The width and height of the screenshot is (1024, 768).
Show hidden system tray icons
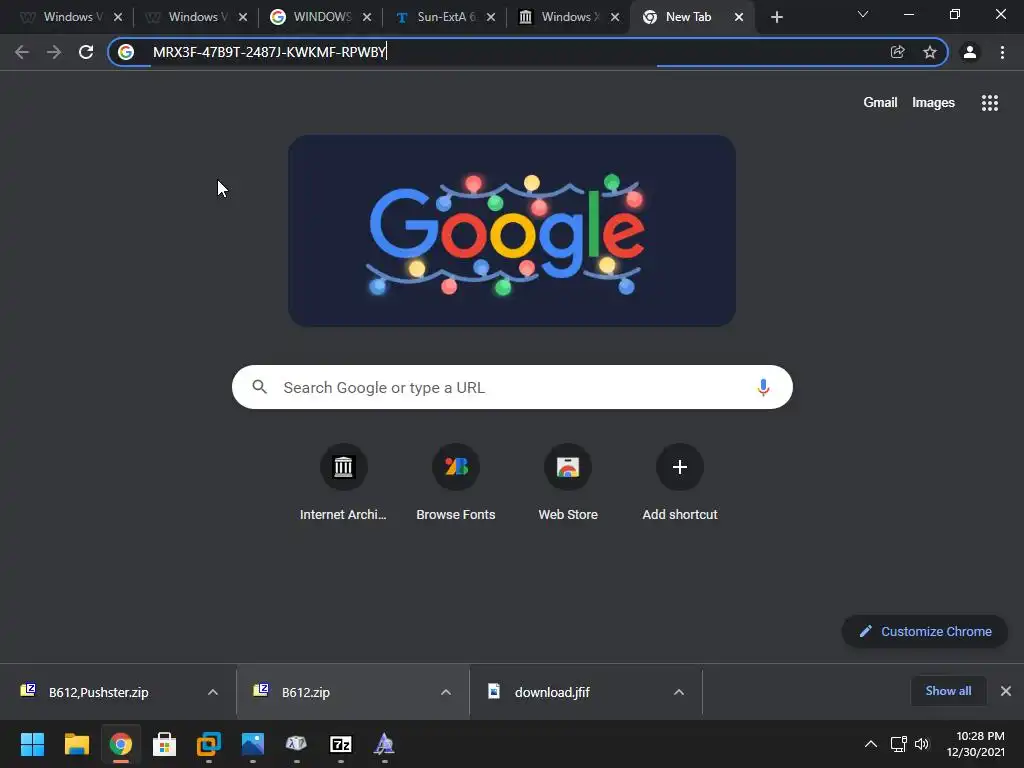point(871,744)
